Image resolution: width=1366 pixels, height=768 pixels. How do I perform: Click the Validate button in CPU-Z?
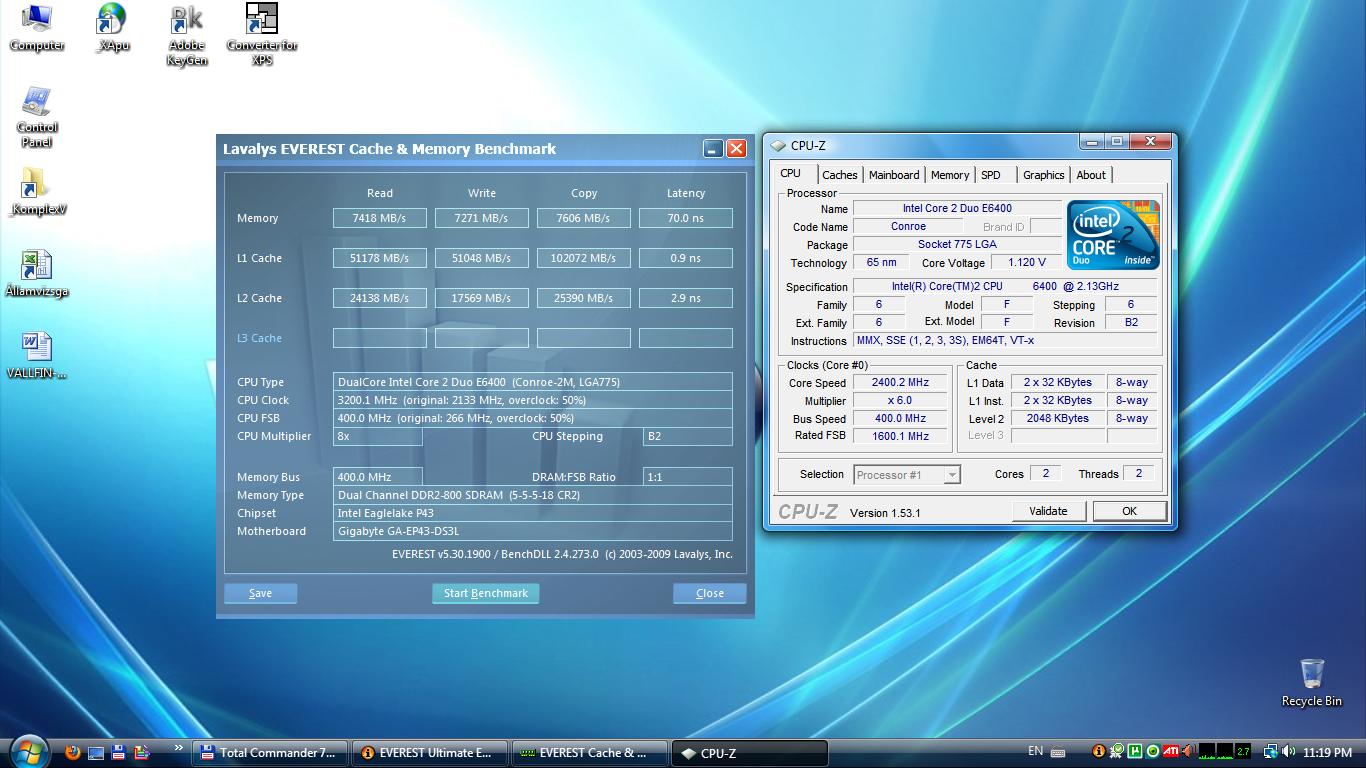coord(1048,511)
